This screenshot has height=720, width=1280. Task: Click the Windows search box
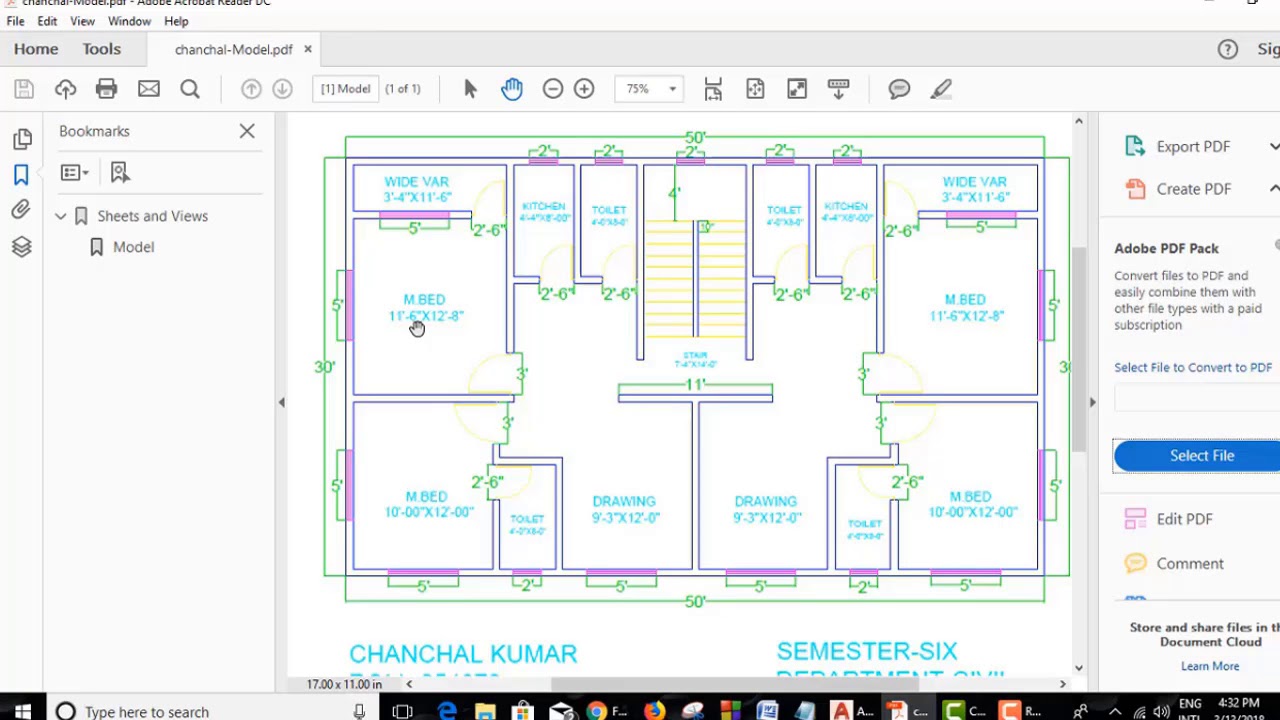(x=210, y=711)
